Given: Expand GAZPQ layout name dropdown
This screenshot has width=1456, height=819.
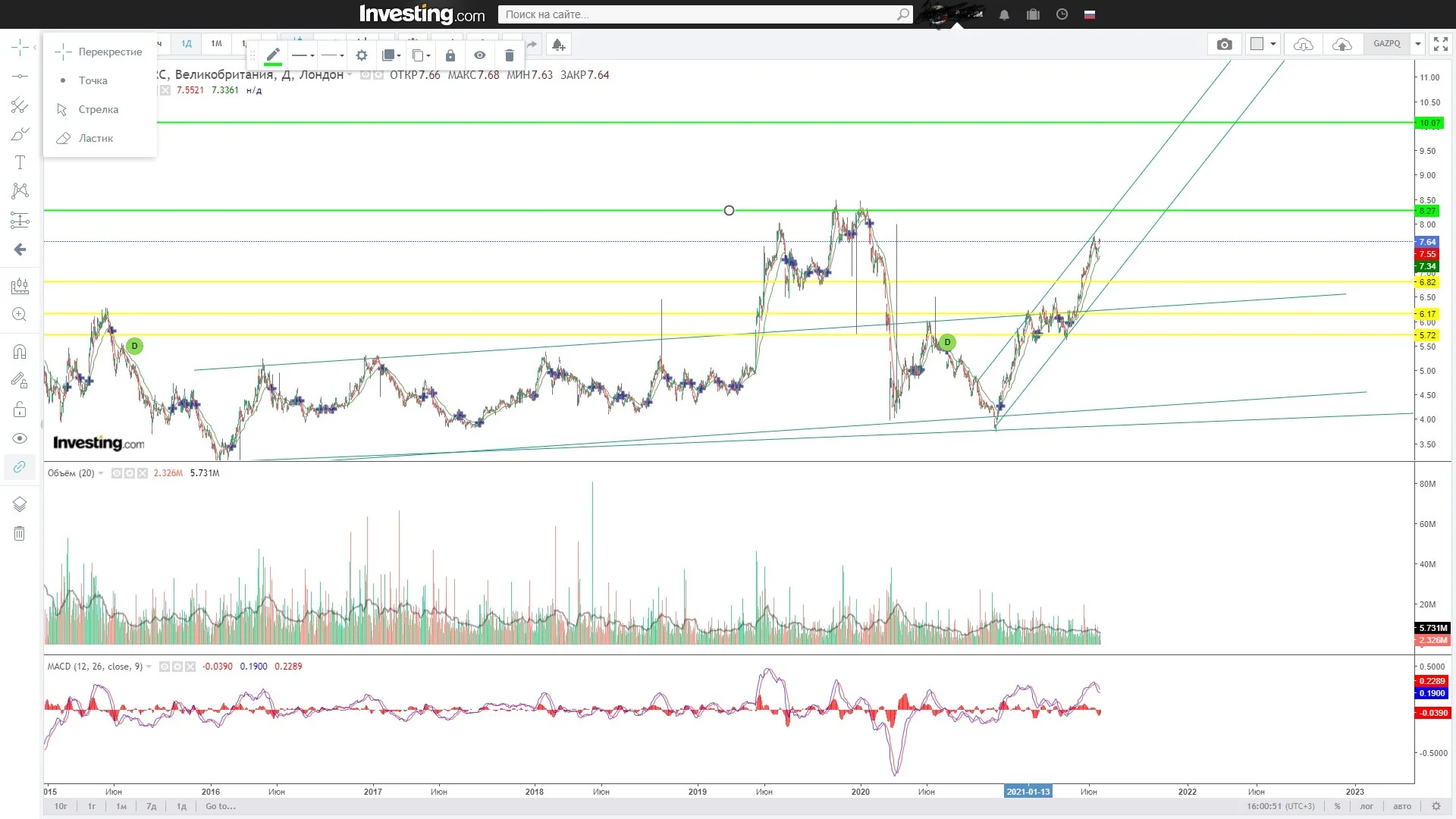Looking at the screenshot, I should point(1417,44).
